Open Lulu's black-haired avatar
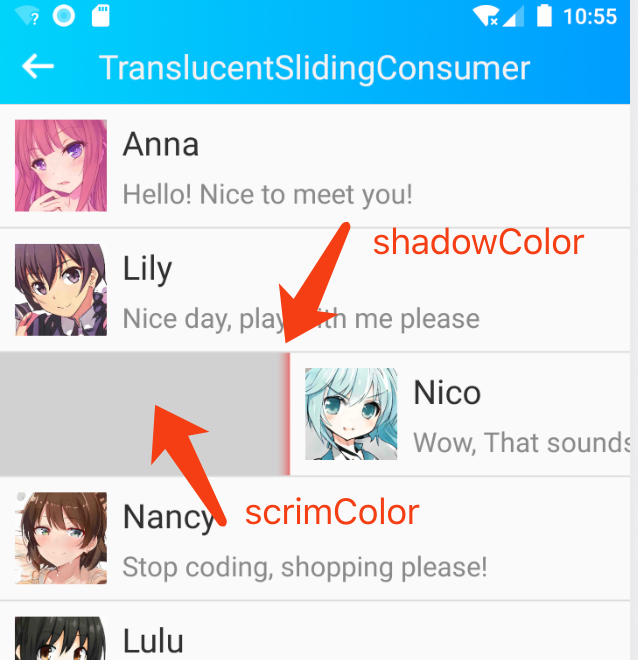Viewport: 638px width, 660px height. [61, 638]
